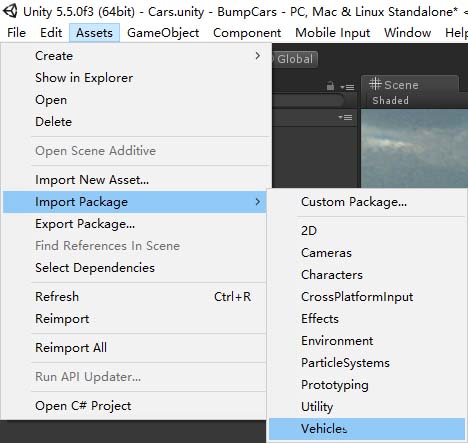The image size is (468, 443).
Task: Toggle the Global pivot button
Action: [295, 59]
